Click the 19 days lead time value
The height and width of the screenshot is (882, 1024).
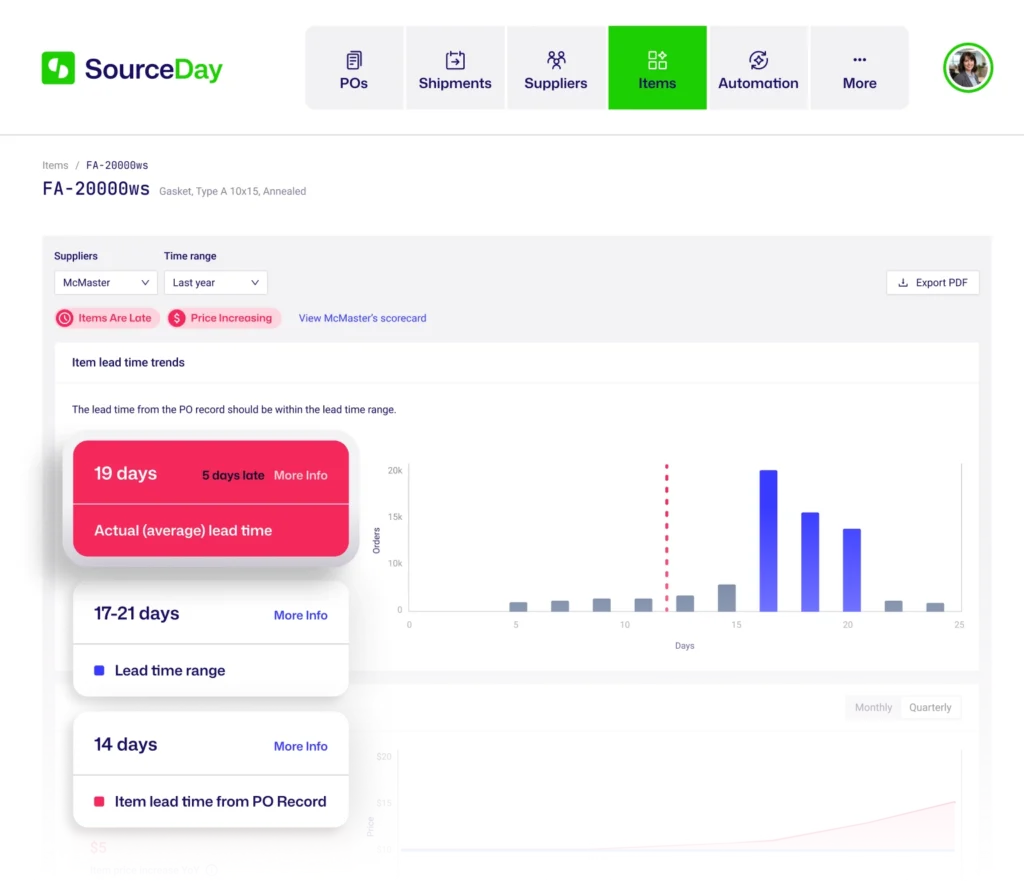point(125,473)
